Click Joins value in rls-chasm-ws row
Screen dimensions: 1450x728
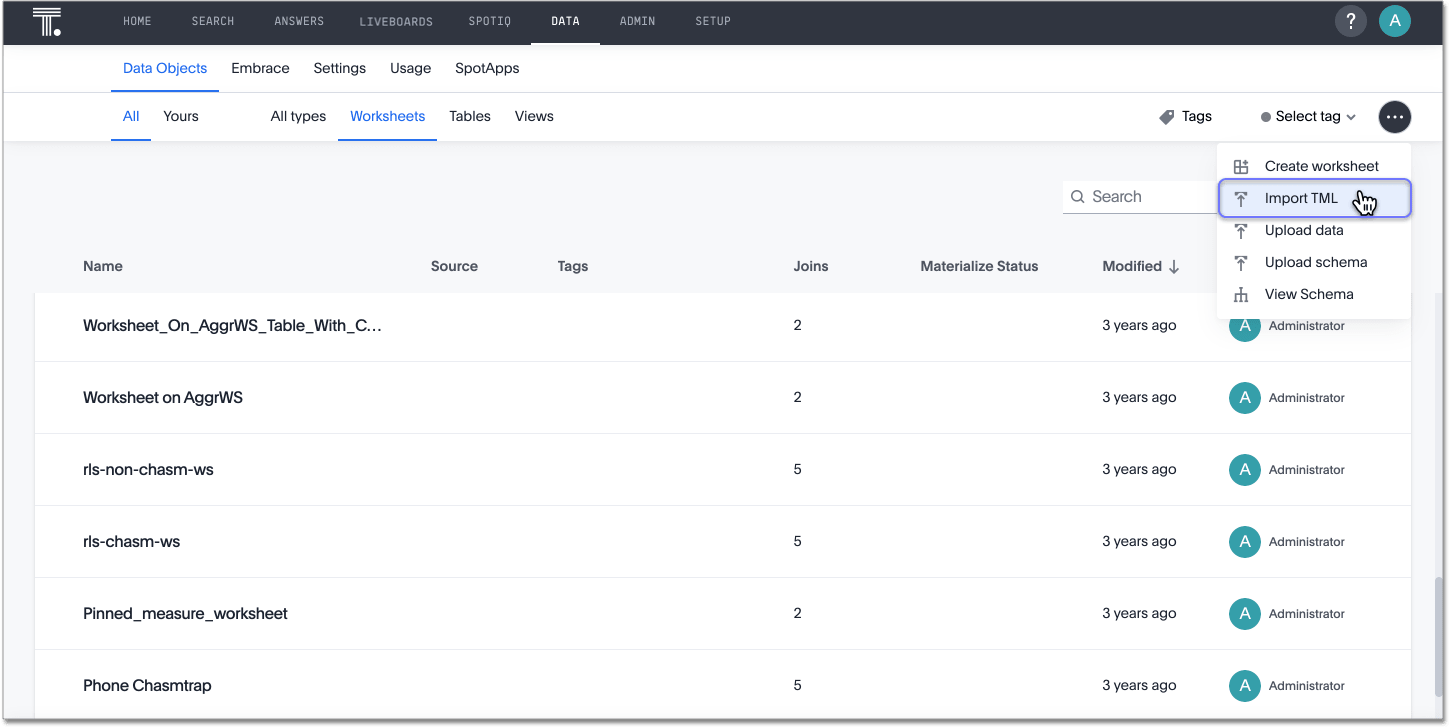point(797,542)
